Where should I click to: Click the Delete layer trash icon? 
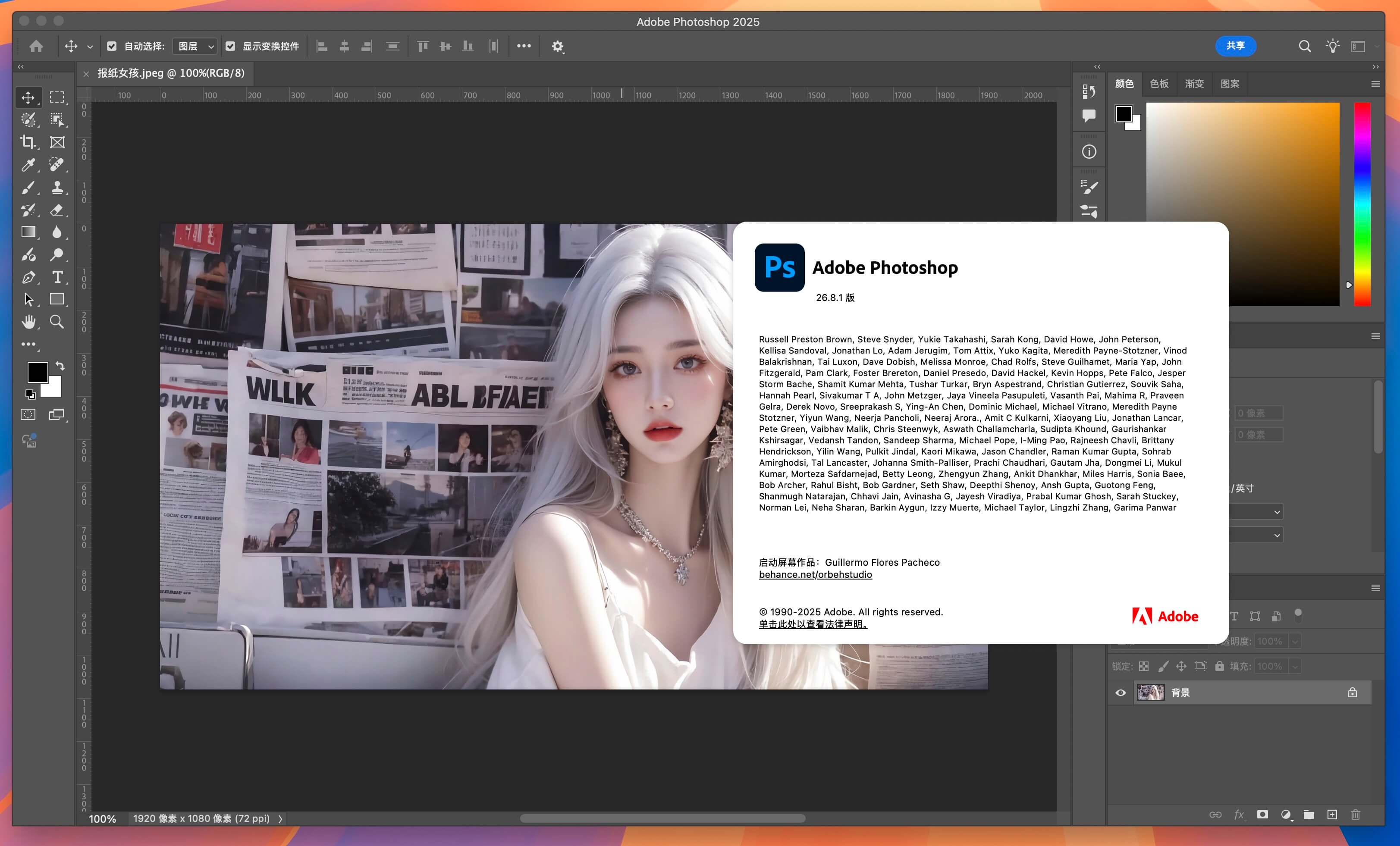click(x=1356, y=815)
